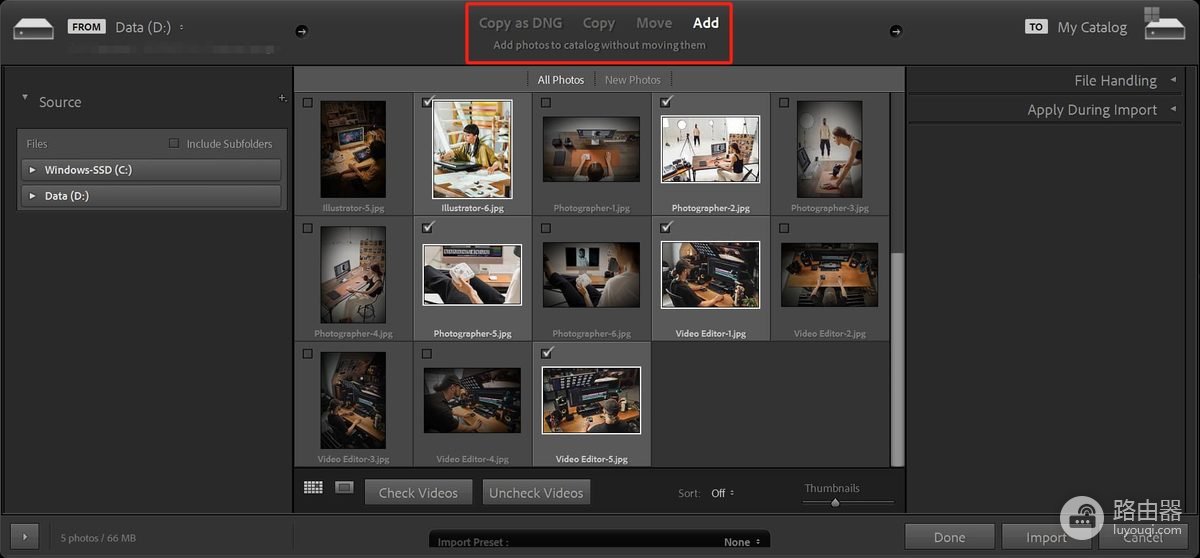Viewport: 1200px width, 558px height.
Task: Click the Cancel button
Action: pos(1143,537)
